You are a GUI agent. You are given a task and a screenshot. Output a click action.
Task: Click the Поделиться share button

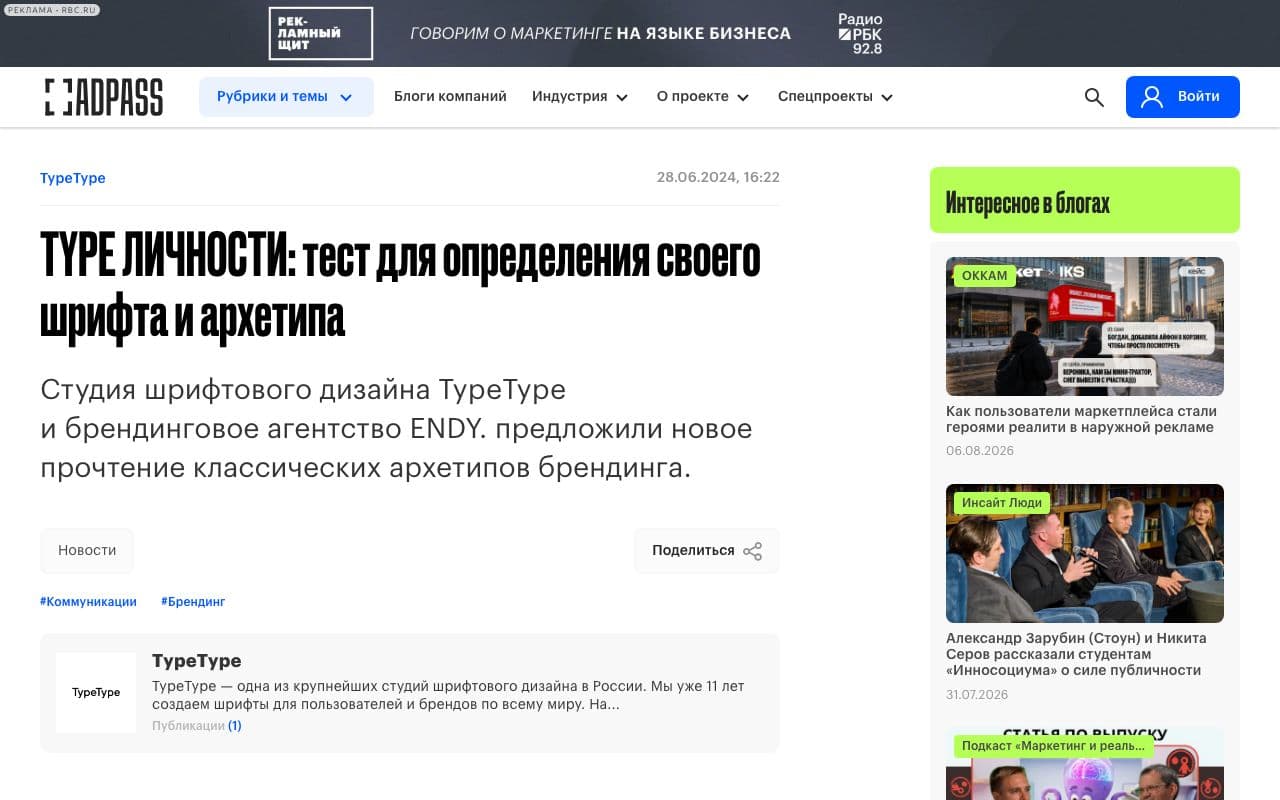tap(707, 551)
